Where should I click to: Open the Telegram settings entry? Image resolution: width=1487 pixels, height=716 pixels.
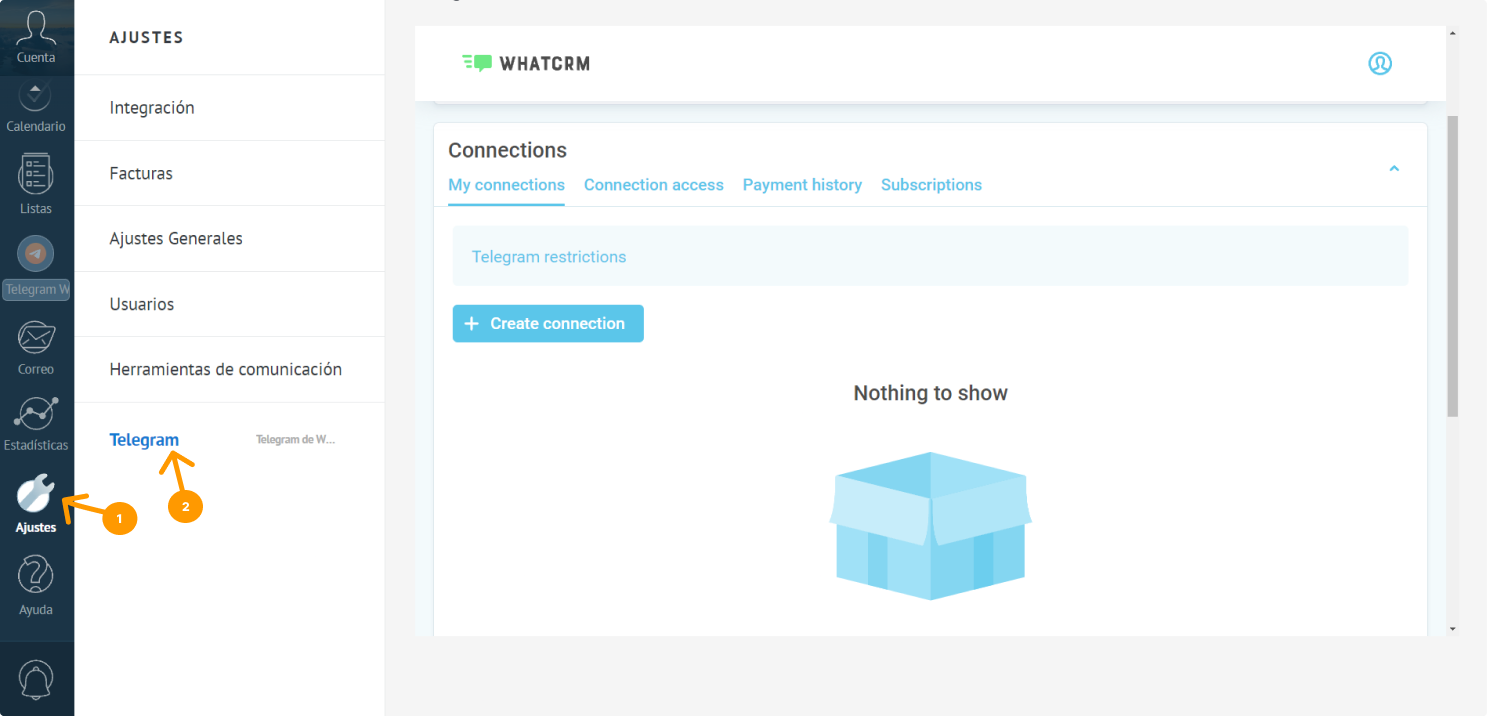[x=145, y=440]
